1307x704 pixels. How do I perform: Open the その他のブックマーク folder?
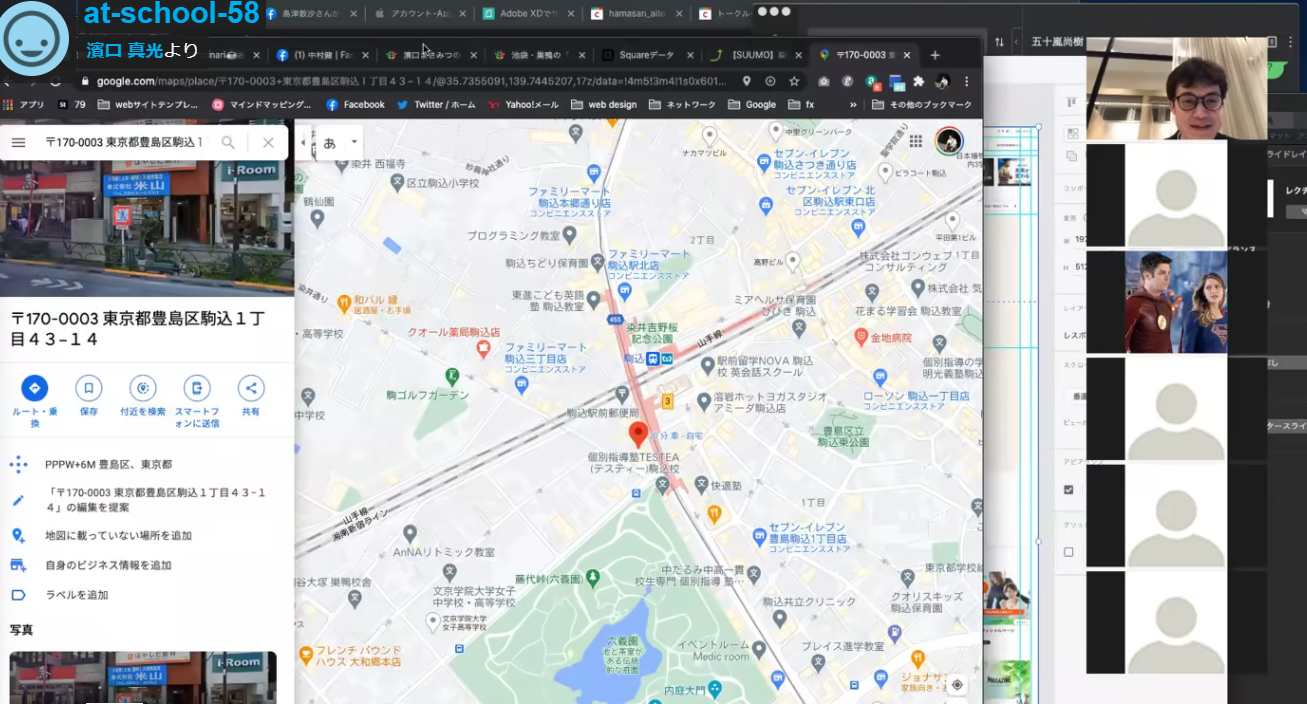point(922,104)
